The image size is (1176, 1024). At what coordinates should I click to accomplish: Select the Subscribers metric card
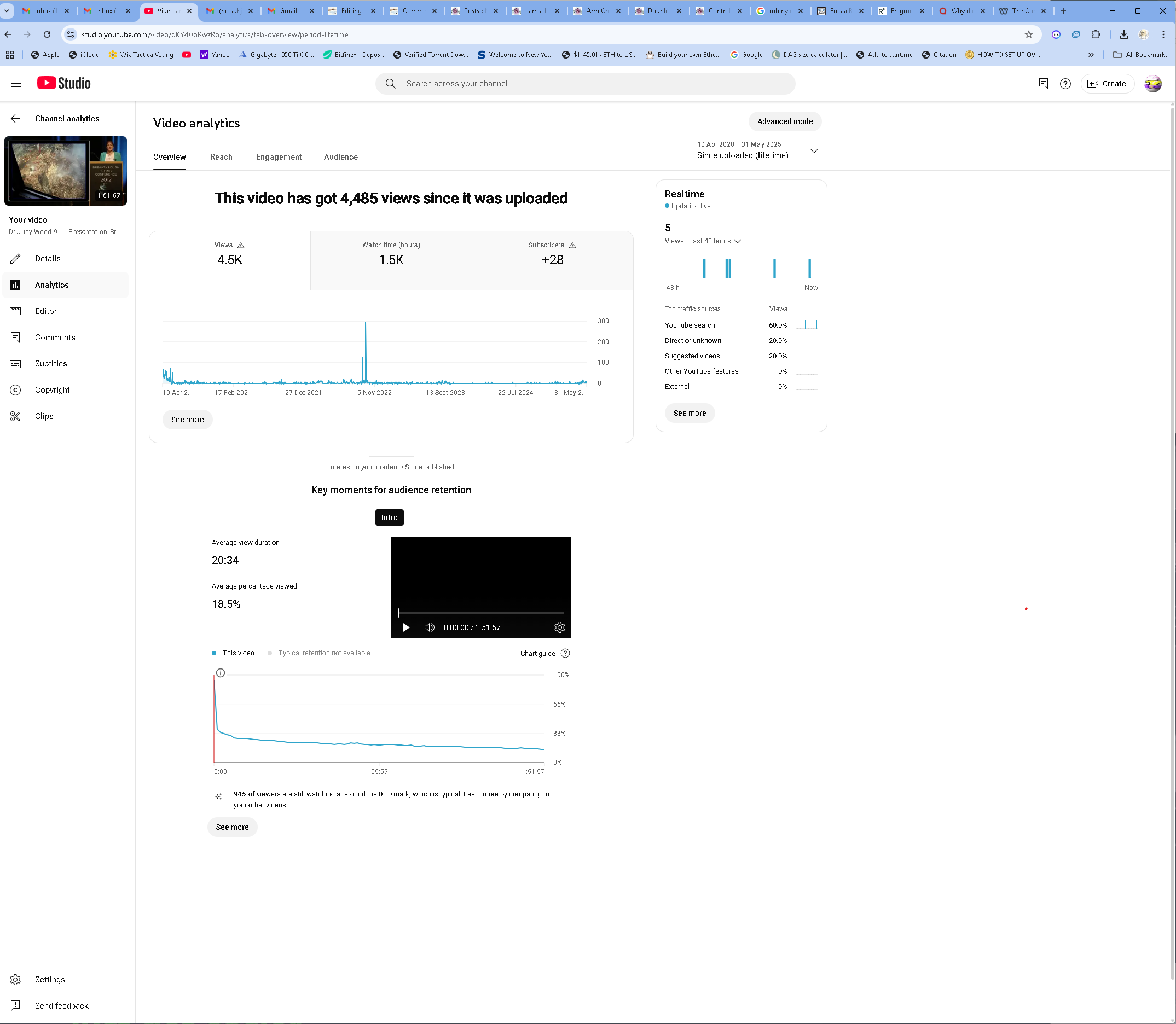[552, 260]
